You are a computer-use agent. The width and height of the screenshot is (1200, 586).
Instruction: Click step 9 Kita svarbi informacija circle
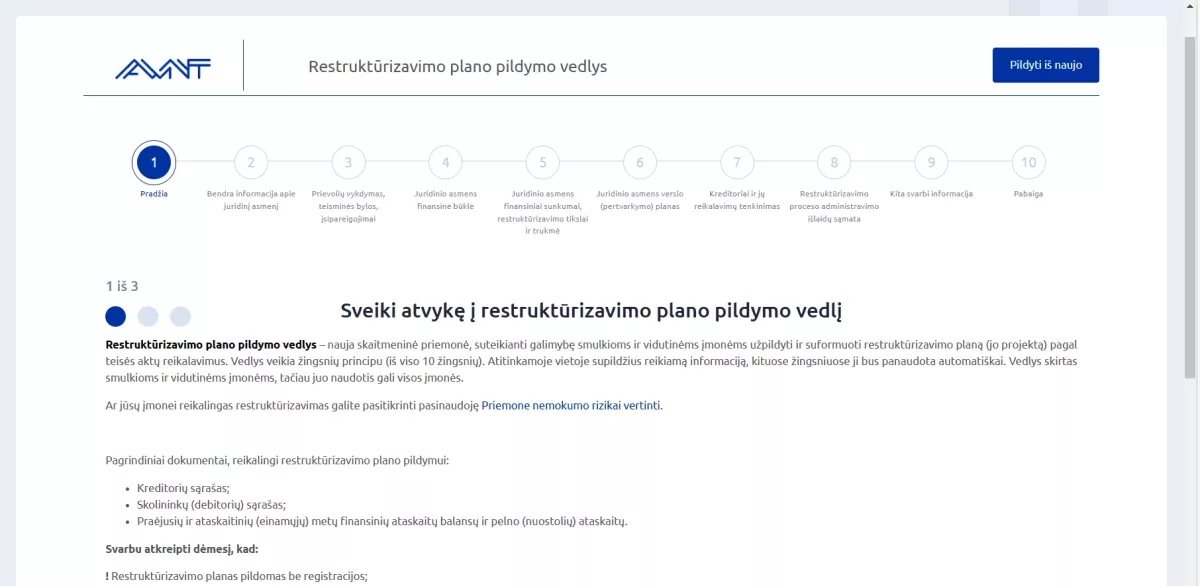click(x=930, y=161)
